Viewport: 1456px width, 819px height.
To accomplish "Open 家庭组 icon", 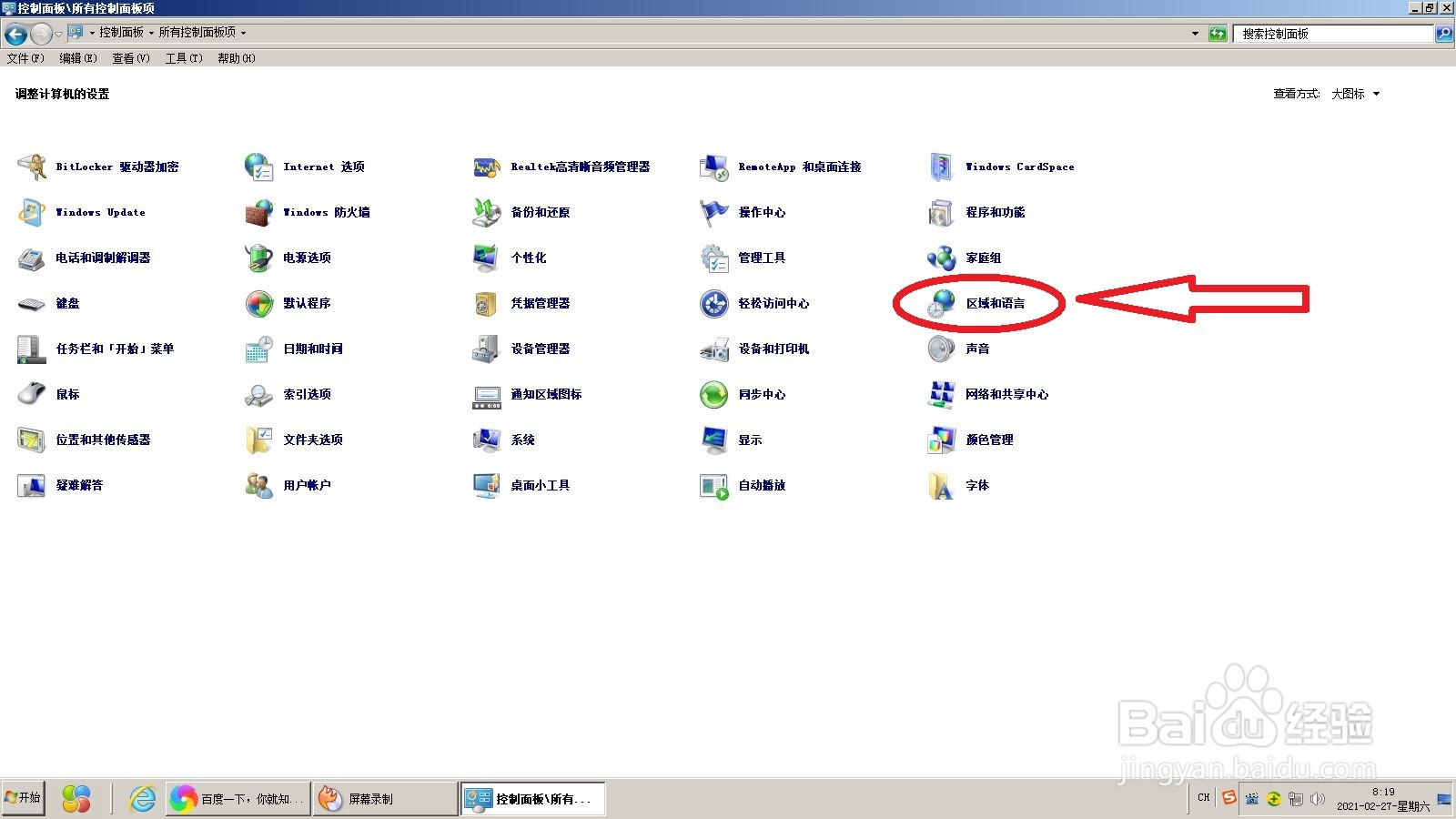I will [942, 258].
